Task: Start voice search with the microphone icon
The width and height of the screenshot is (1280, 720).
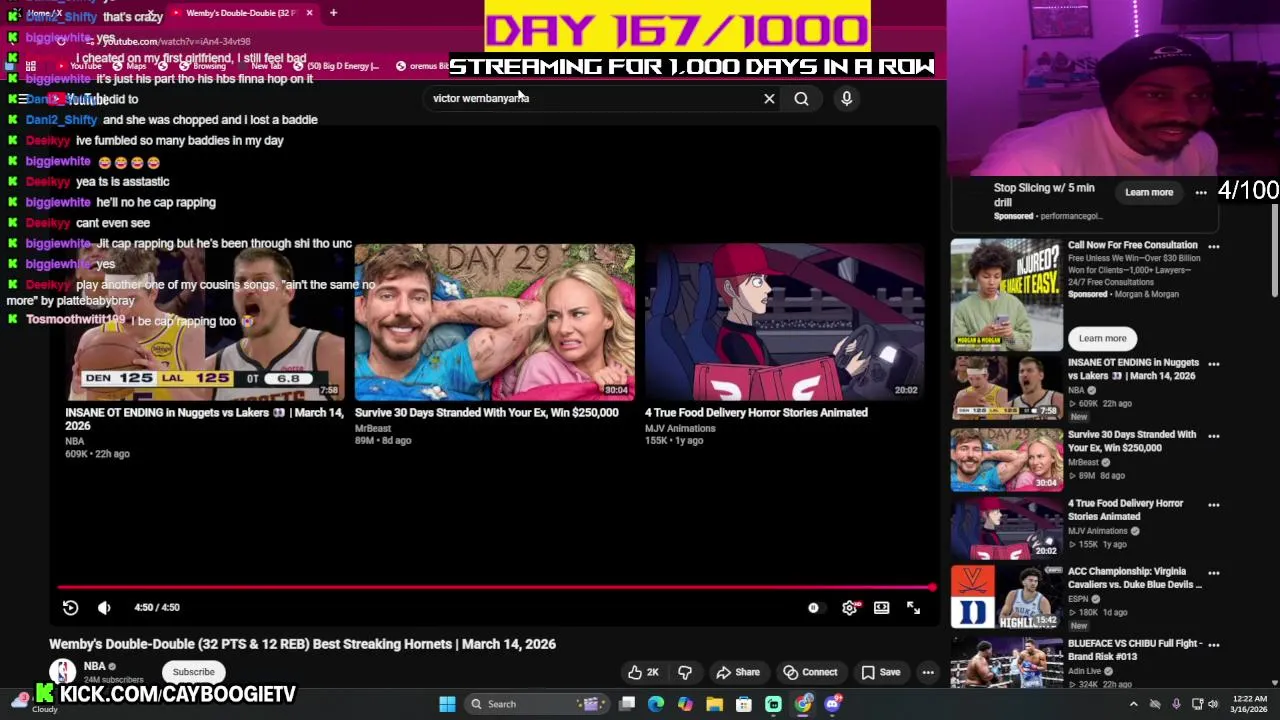Action: [x=846, y=98]
